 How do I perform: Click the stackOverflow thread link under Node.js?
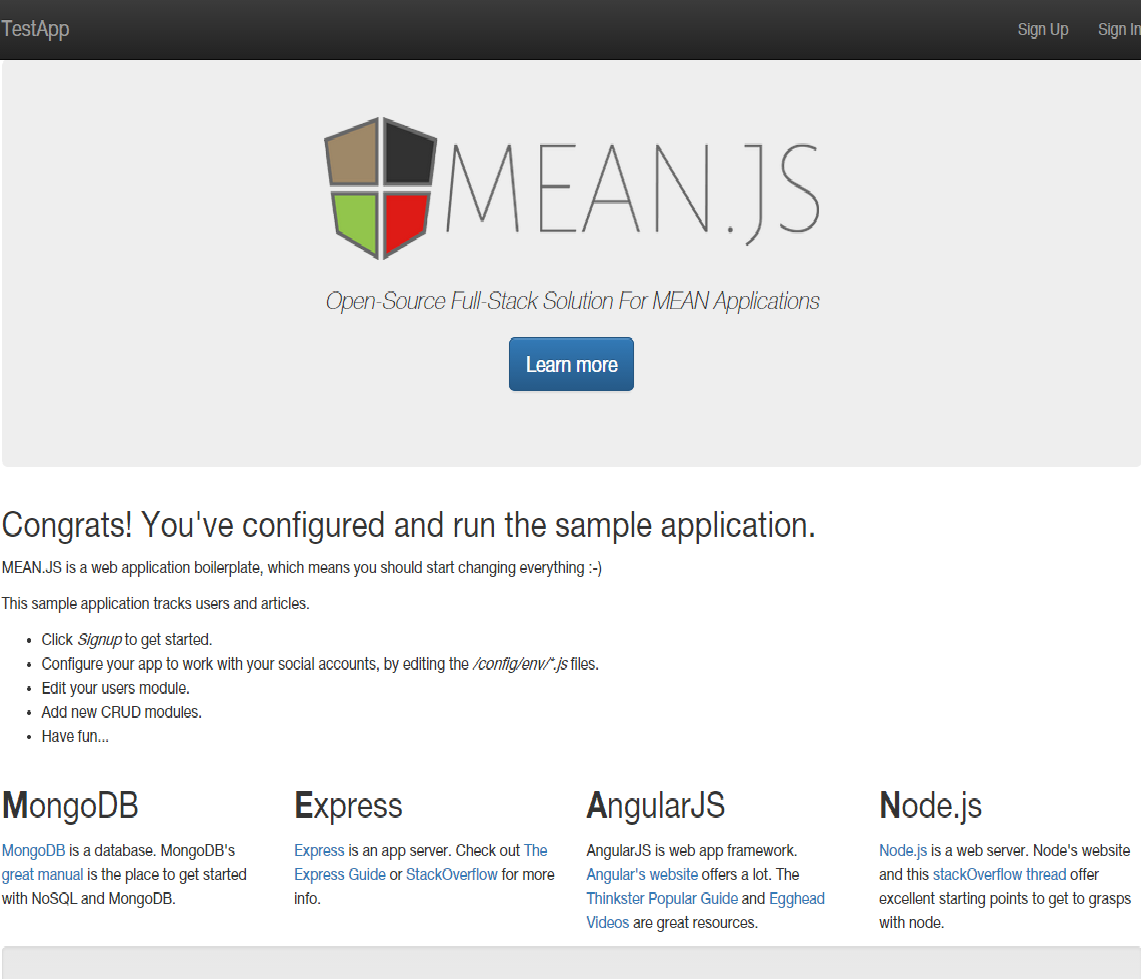pyautogui.click(x=998, y=874)
